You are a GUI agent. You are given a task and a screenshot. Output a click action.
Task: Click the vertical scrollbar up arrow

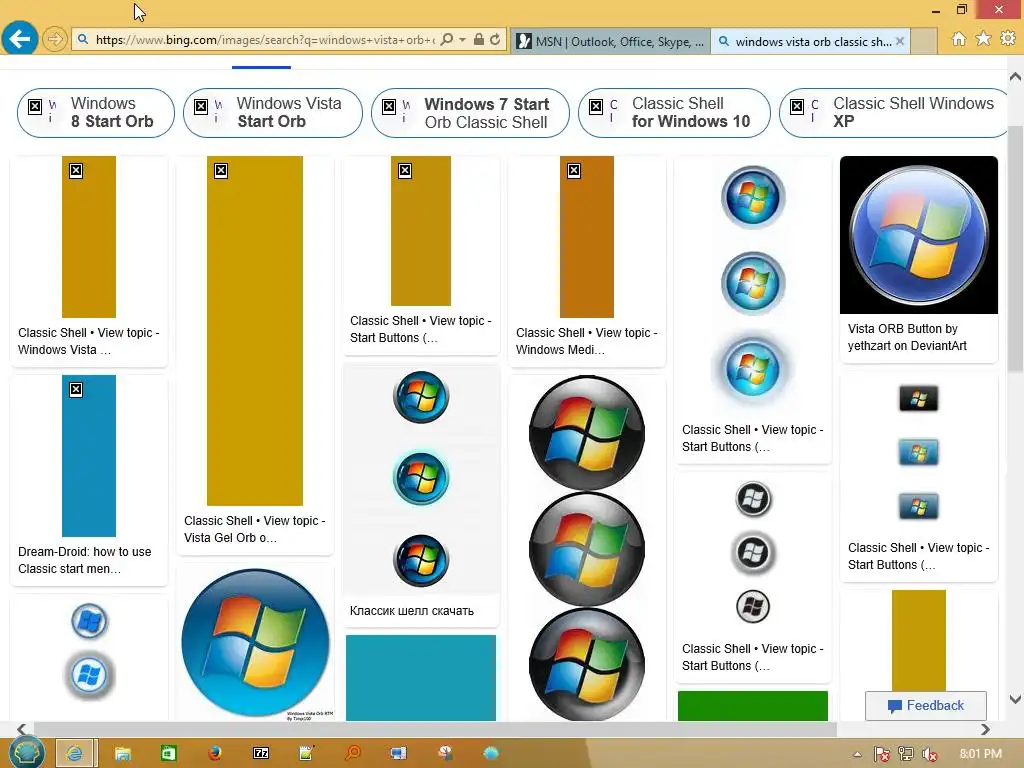1016,77
